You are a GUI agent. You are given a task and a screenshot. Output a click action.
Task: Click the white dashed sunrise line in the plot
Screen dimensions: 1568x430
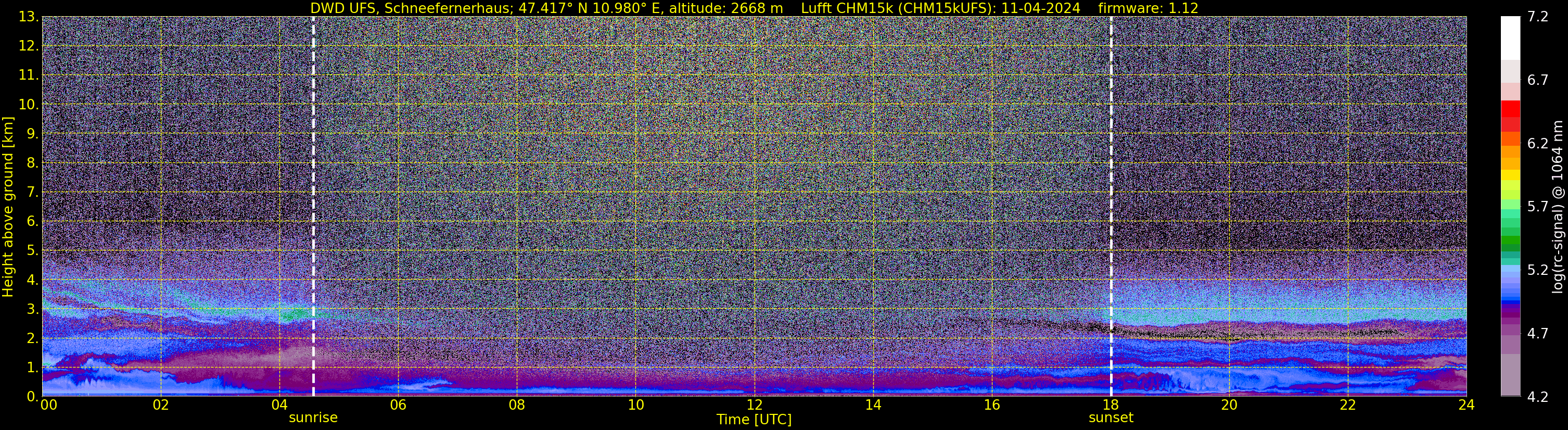(x=313, y=206)
